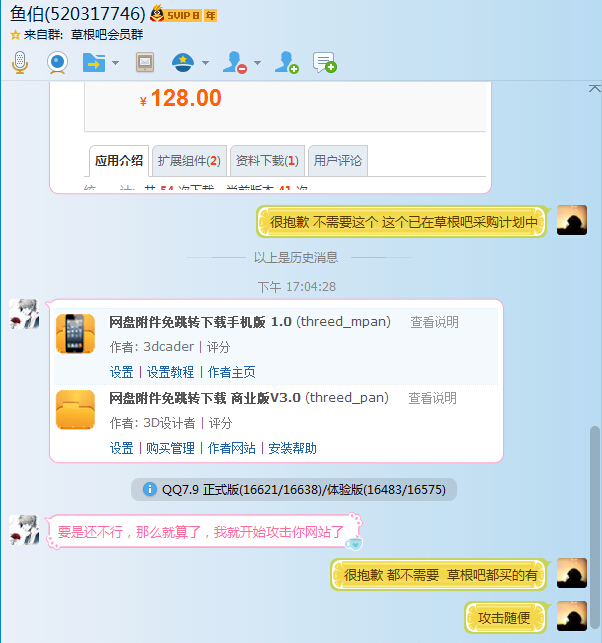Start a video call with webcam icon

(x=57, y=63)
